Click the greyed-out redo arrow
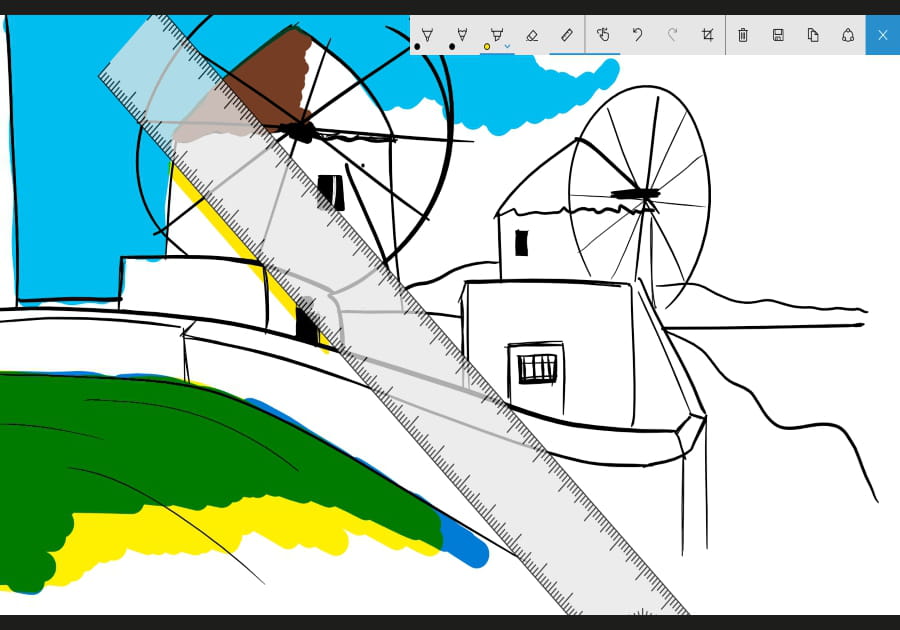 tap(673, 36)
